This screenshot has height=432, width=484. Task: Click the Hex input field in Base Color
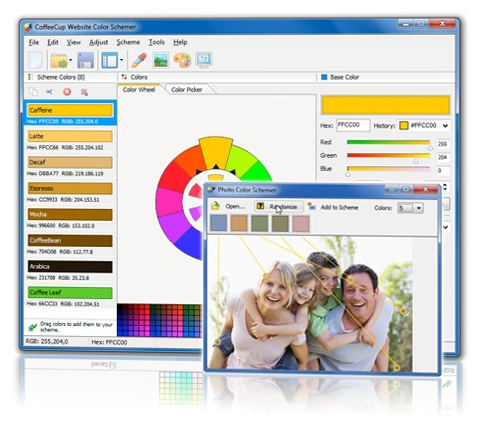tap(353, 125)
